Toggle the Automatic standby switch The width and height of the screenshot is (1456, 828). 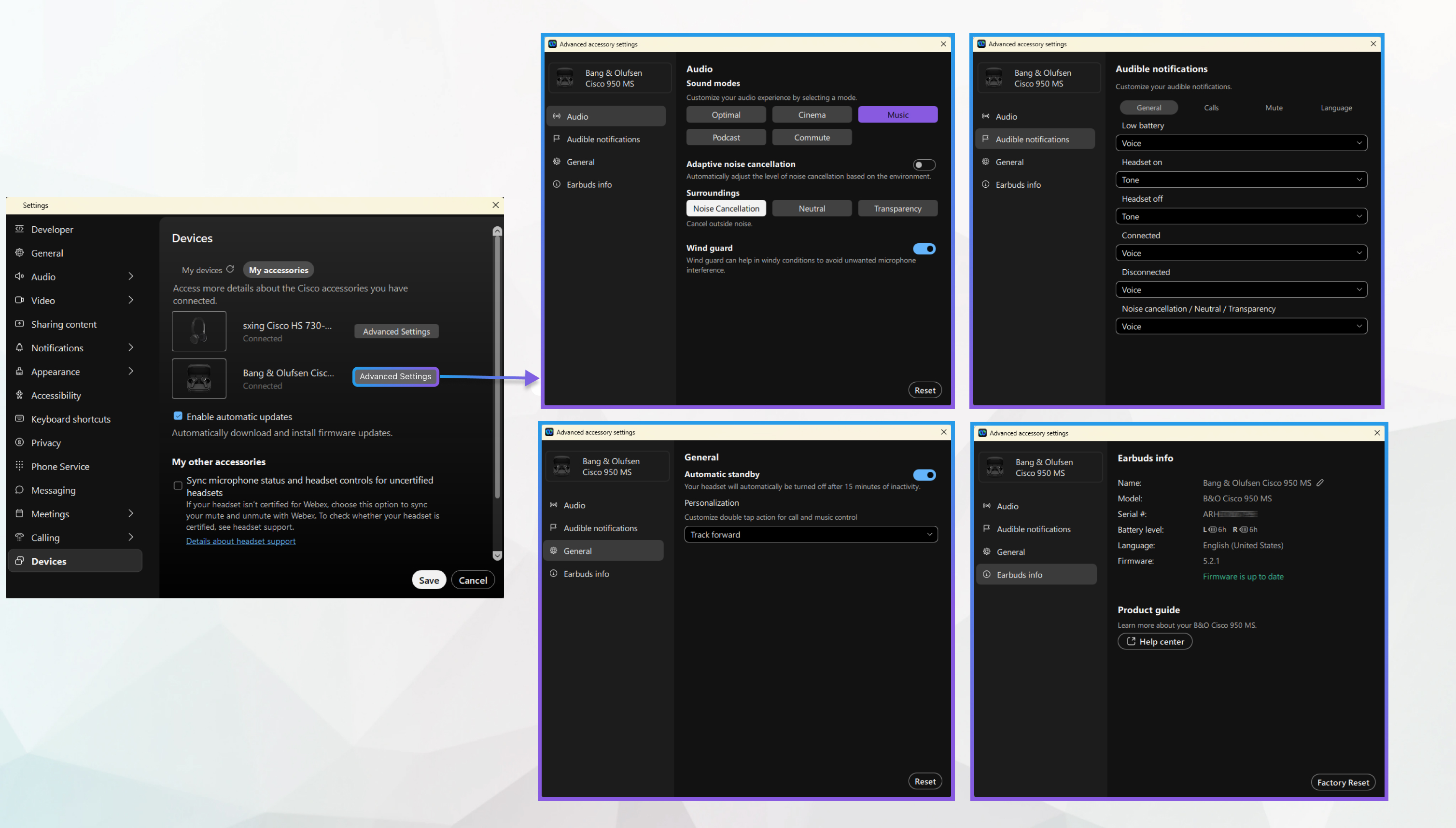(x=924, y=474)
